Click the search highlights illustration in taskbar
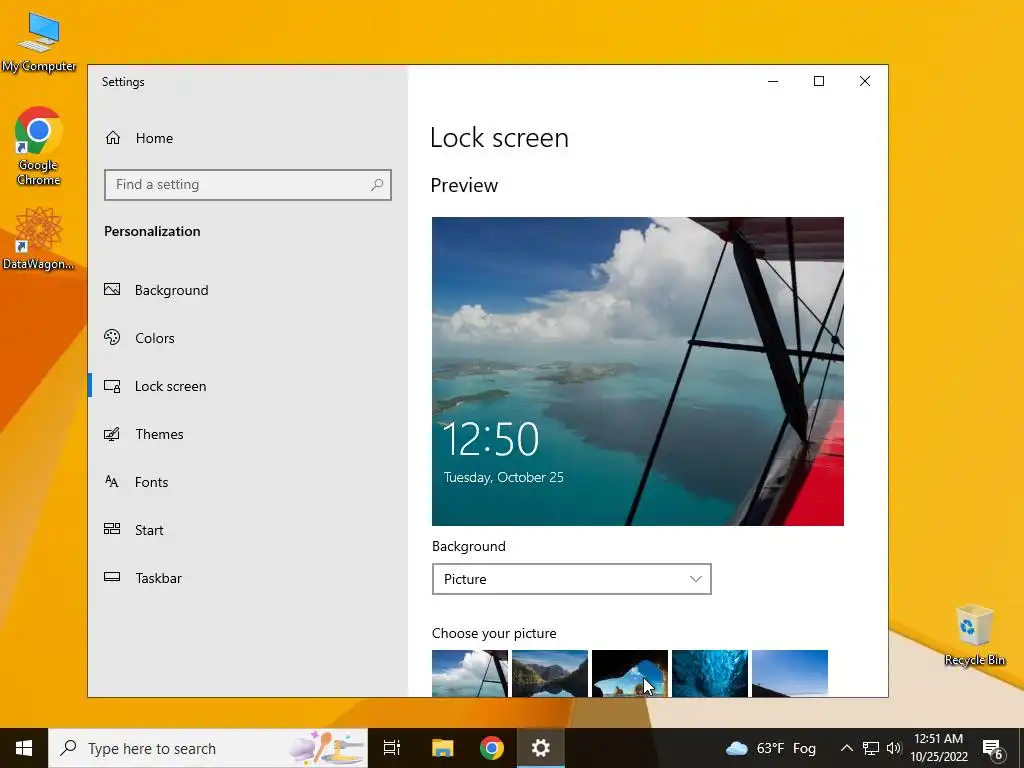1024x768 pixels. 327,748
